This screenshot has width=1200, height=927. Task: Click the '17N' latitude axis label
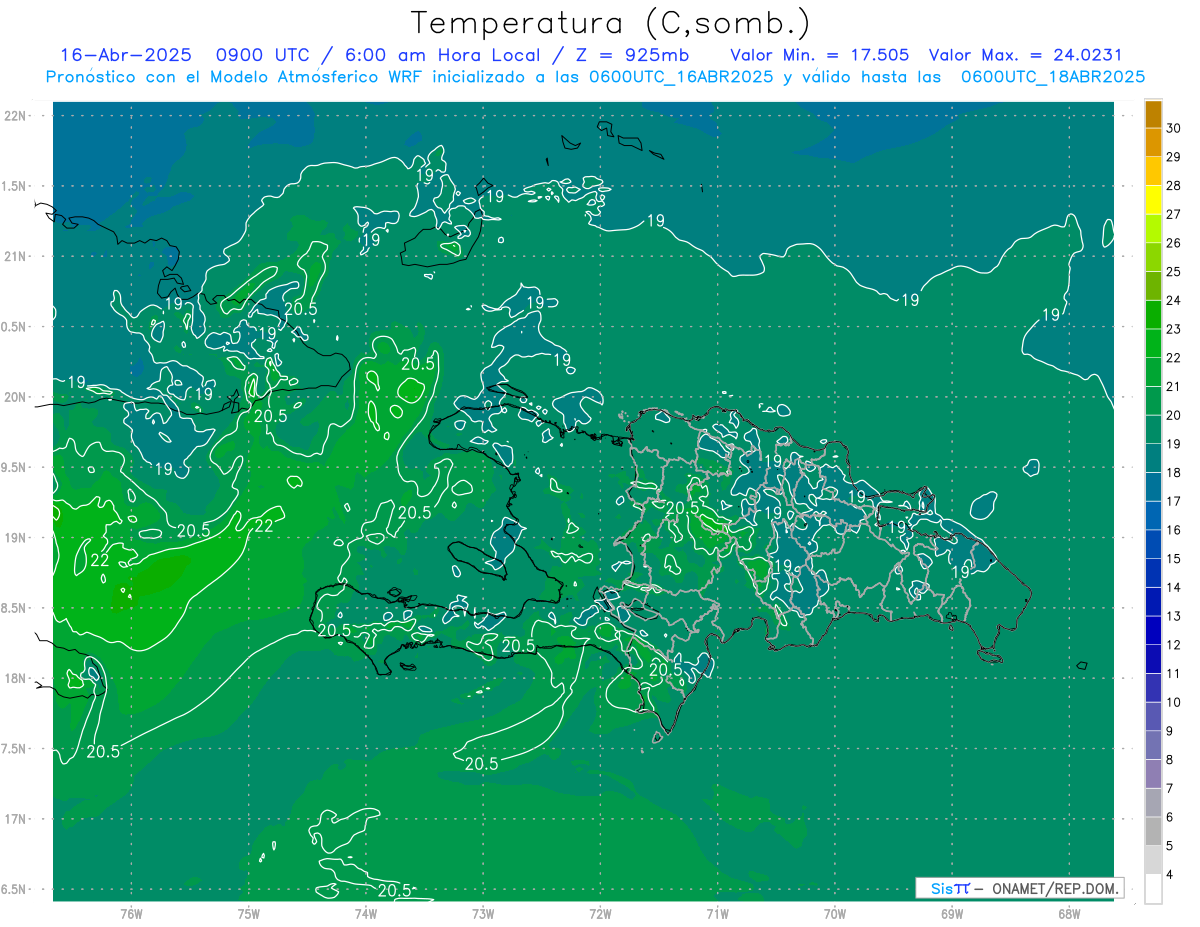pos(17,819)
